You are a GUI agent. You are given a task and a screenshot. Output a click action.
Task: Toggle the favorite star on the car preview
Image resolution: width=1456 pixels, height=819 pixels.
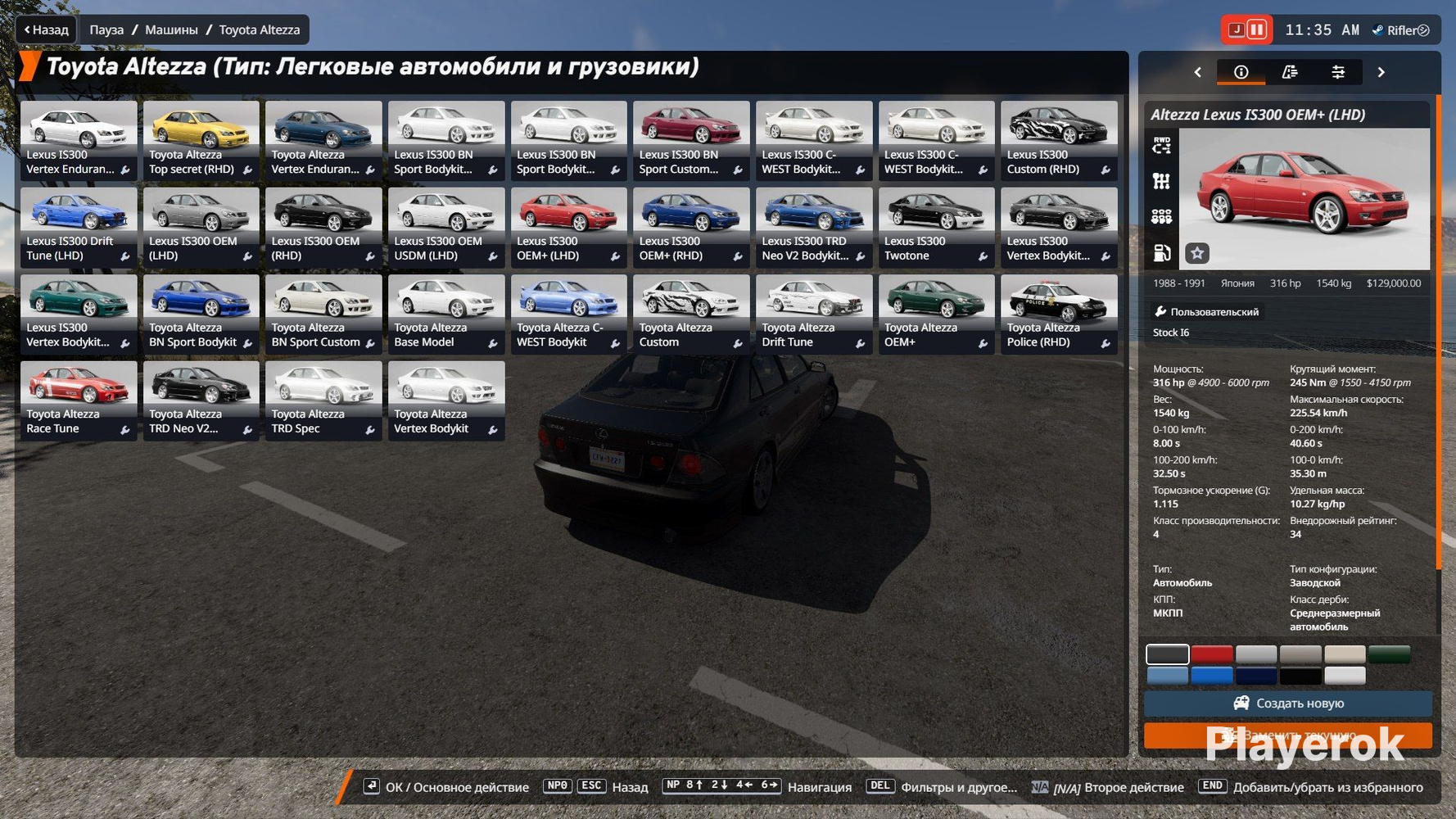[x=1197, y=253]
